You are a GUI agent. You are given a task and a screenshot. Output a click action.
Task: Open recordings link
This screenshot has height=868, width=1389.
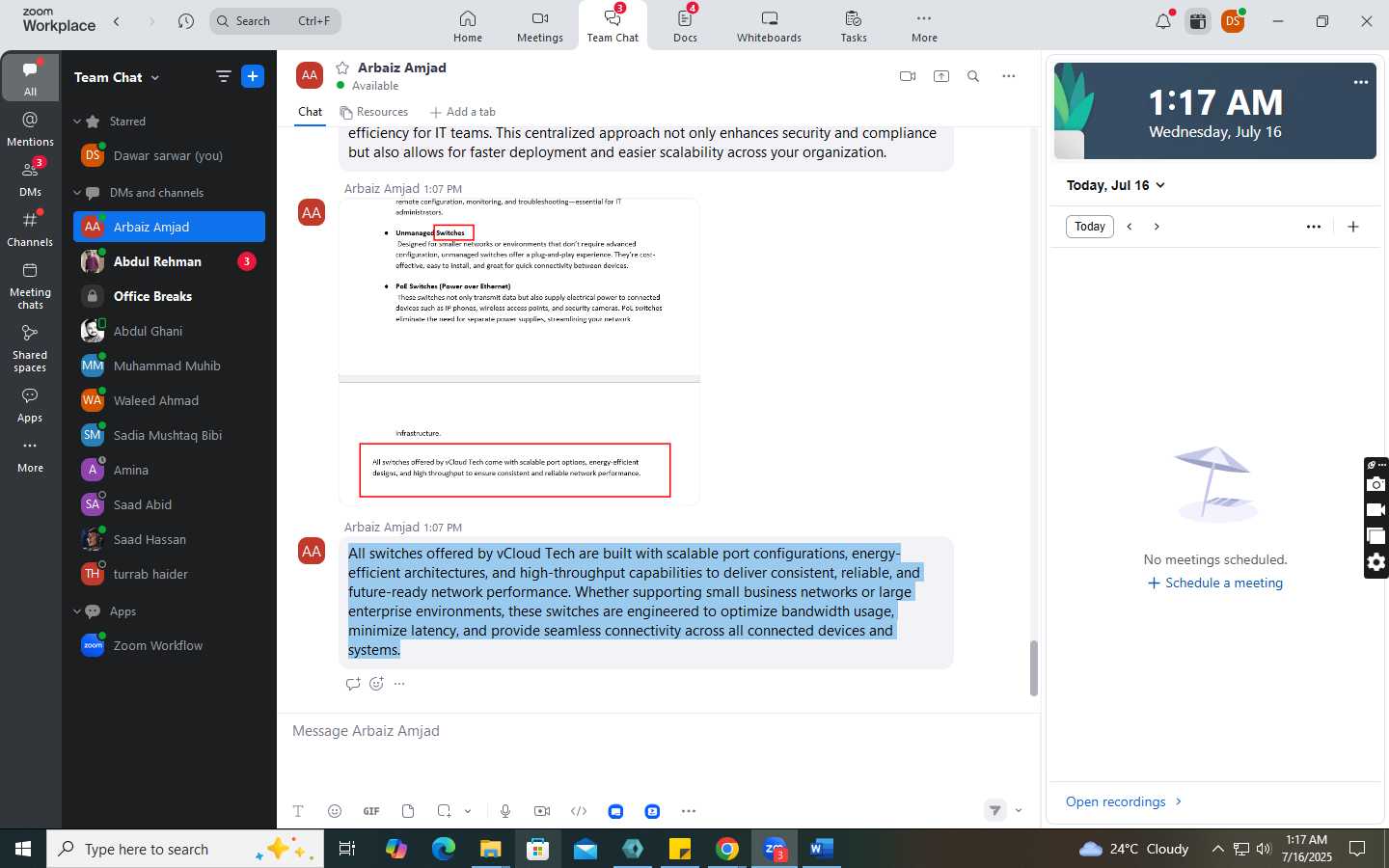click(1124, 802)
